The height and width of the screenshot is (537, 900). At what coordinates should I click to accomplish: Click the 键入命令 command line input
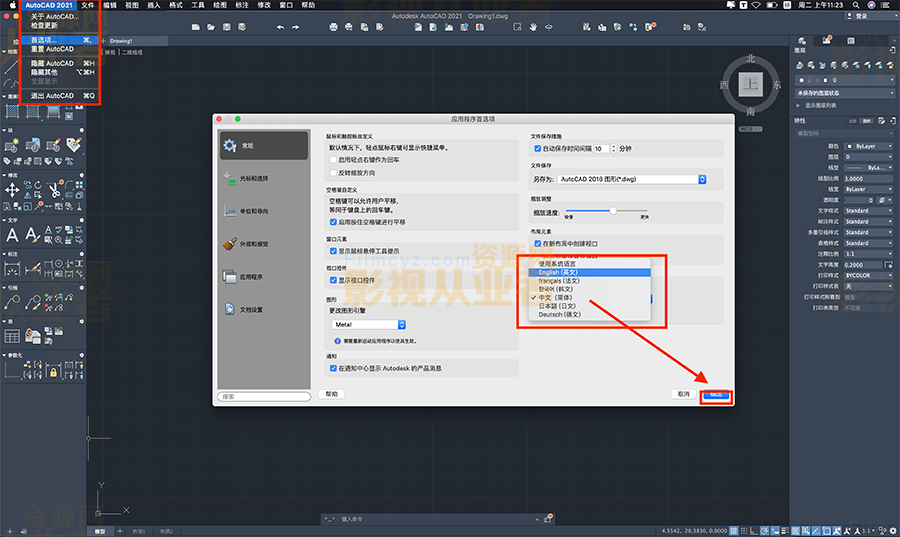(x=436, y=519)
